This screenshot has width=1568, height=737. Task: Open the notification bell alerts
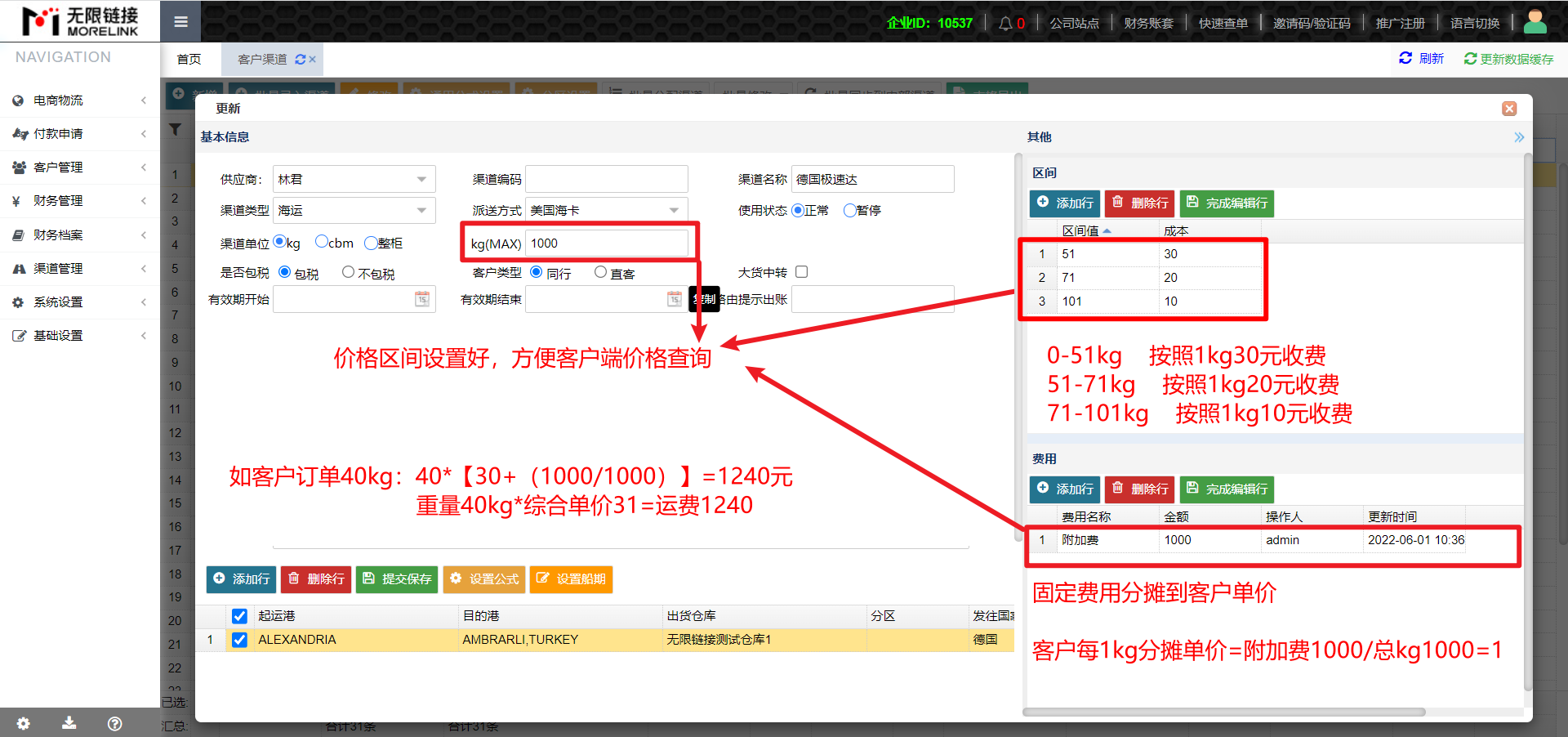pos(1005,23)
